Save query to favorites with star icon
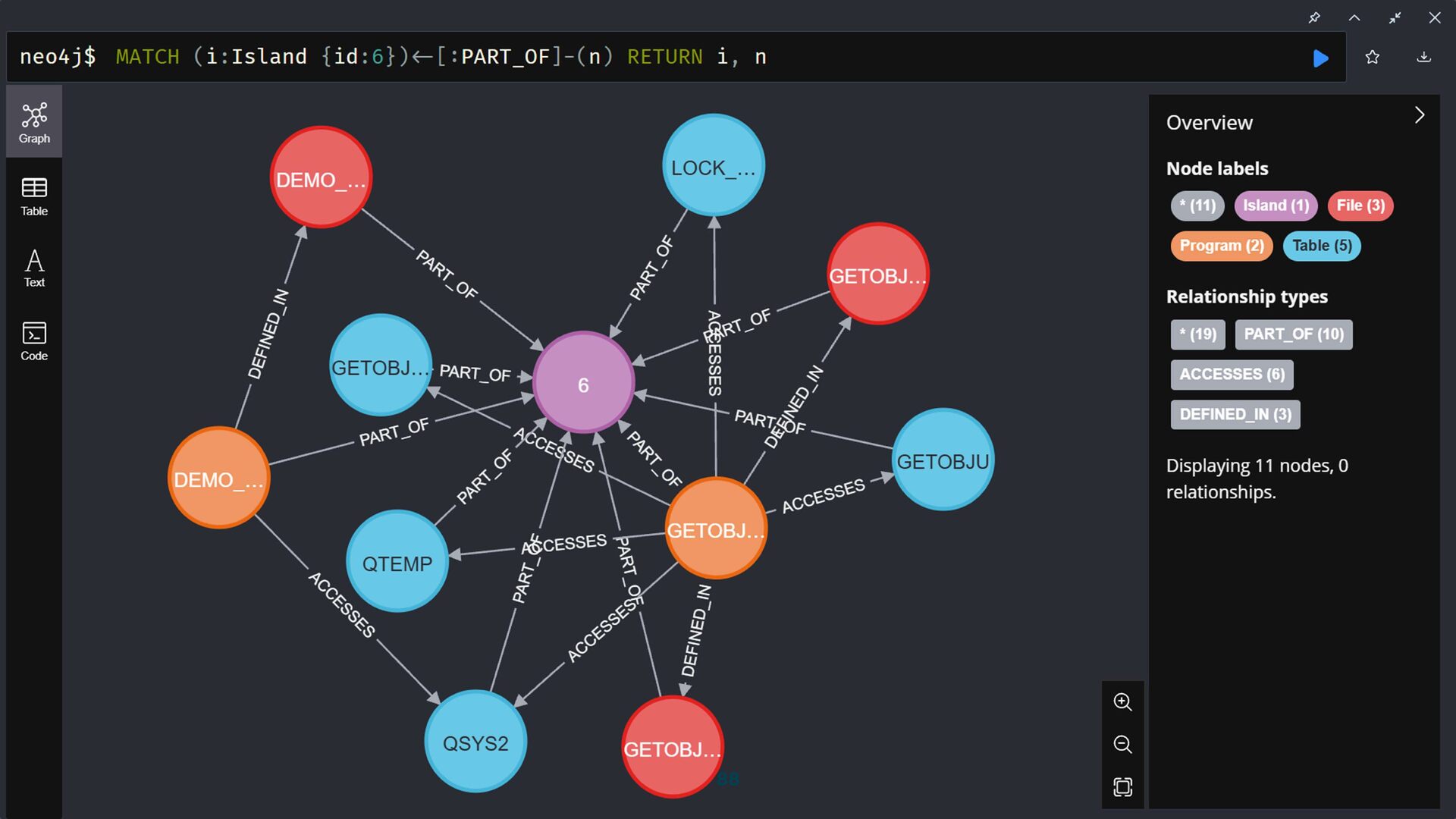 click(1372, 58)
